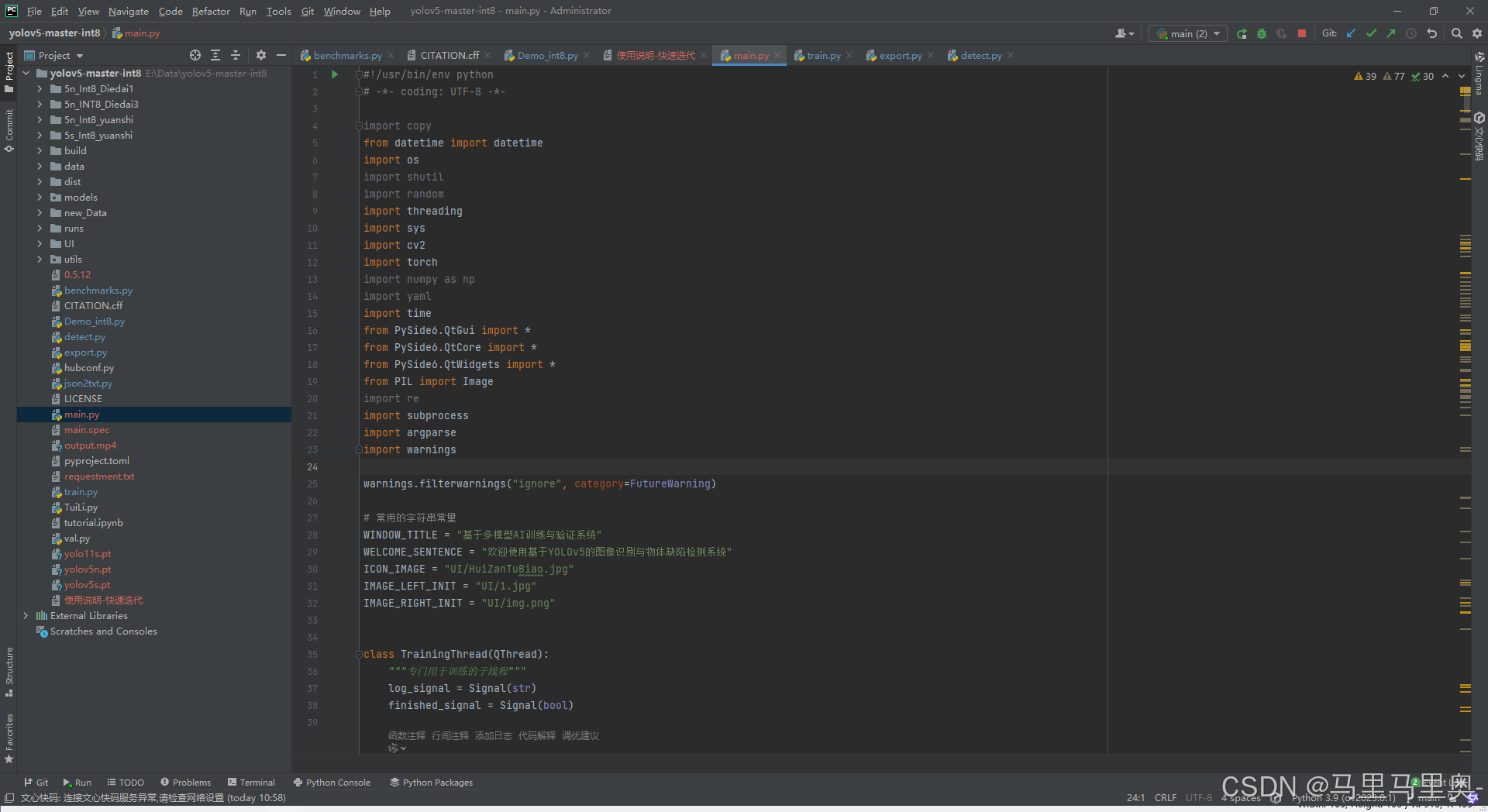Open IDE settings gear in top toolbar

[x=1477, y=33]
